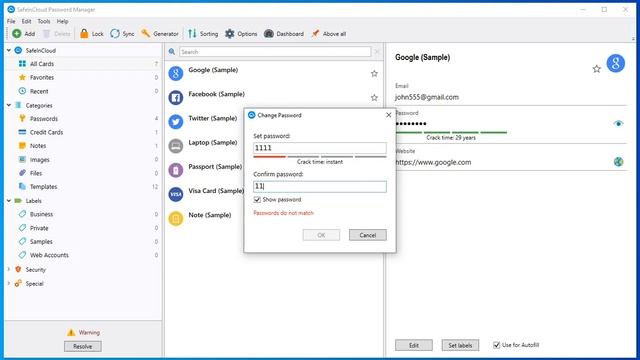Click the dialog password strength bar
Image resolution: width=640 pixels, height=360 pixels.
(x=320, y=157)
